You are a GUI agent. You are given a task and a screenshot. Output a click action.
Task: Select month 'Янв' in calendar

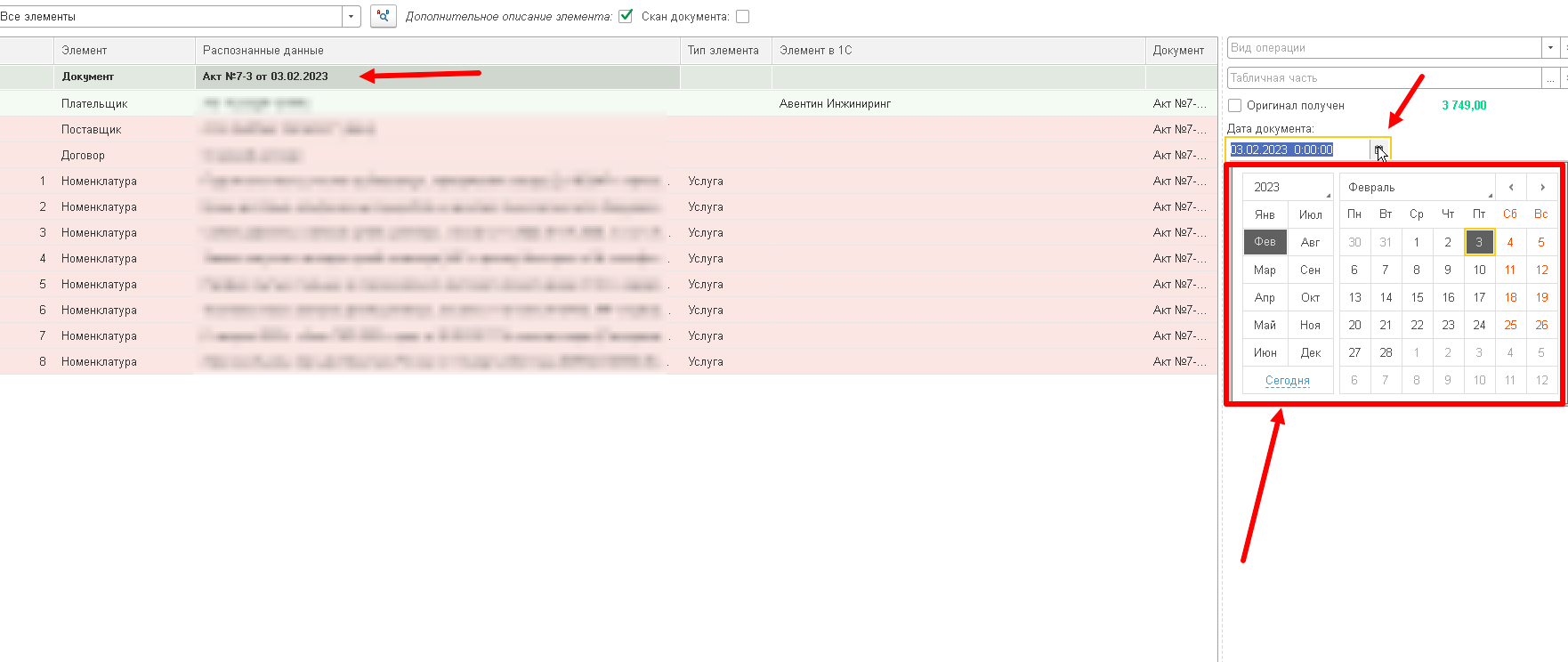[1265, 214]
